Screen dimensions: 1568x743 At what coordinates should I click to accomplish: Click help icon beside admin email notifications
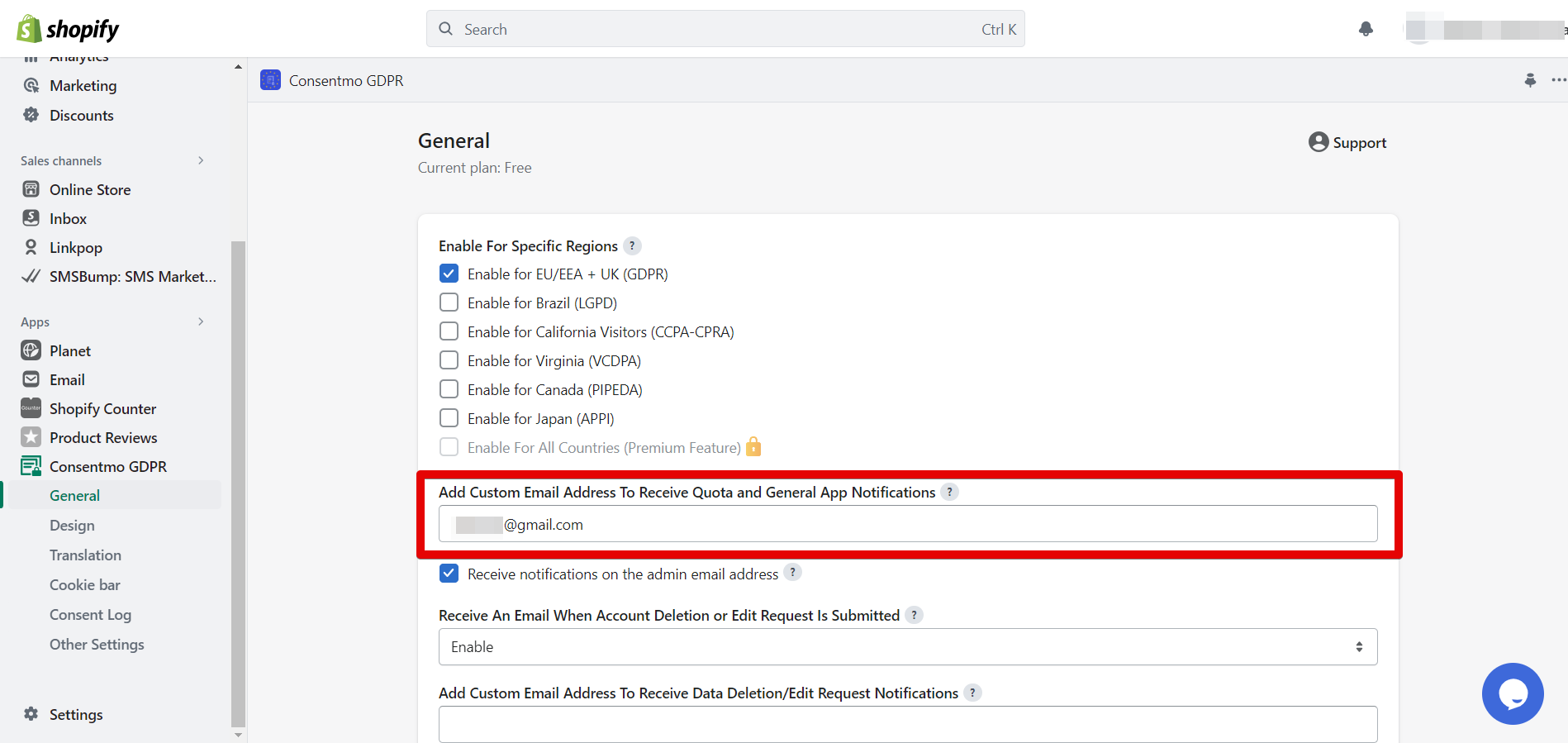(792, 573)
